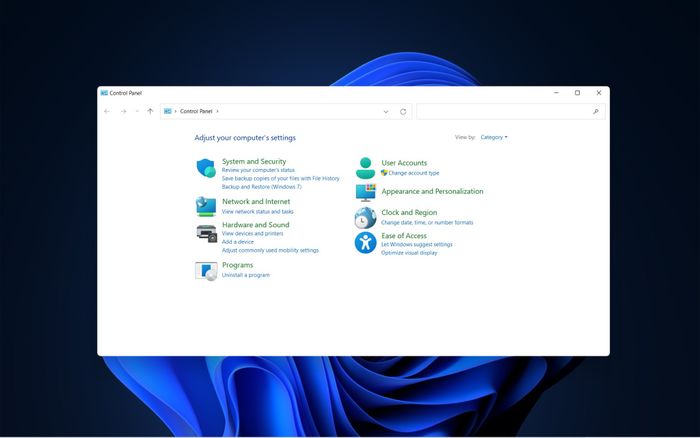Viewport: 700px width, 438px height.
Task: Click the address bar Control Panel icon
Action: (x=167, y=111)
